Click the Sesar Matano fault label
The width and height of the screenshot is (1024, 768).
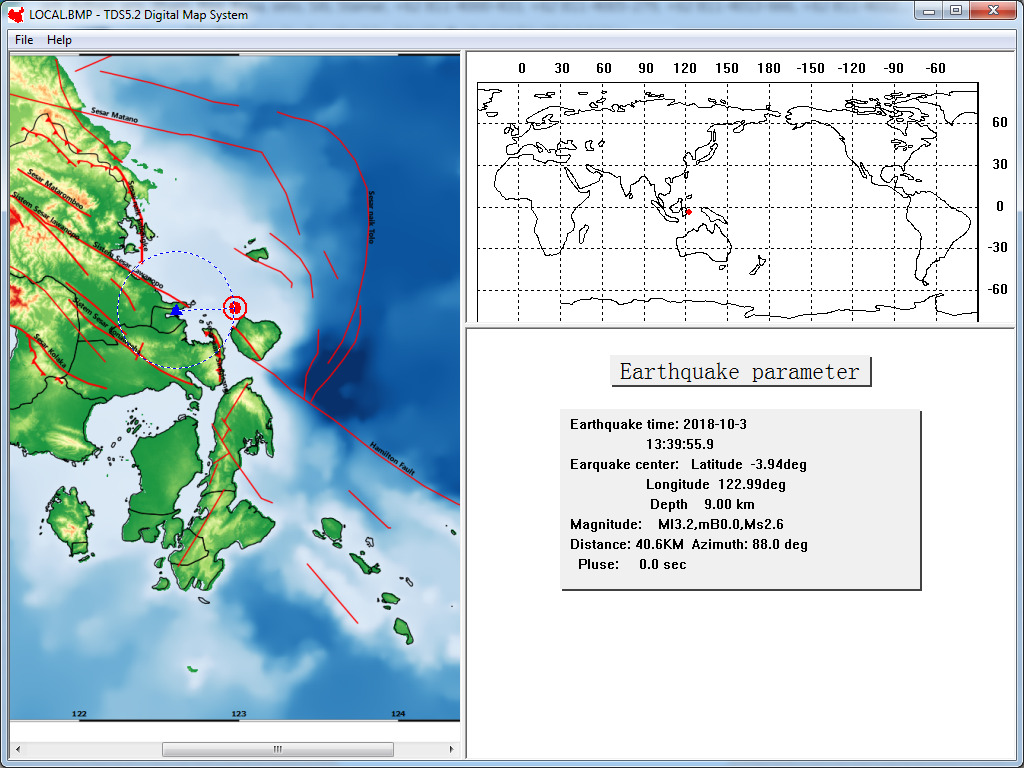pos(114,114)
